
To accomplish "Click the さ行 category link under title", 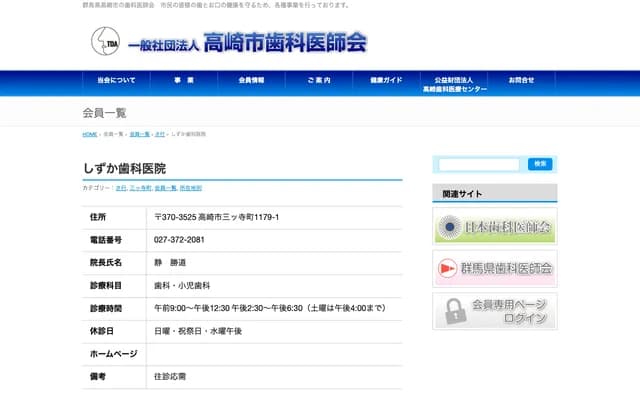I will tap(121, 188).
